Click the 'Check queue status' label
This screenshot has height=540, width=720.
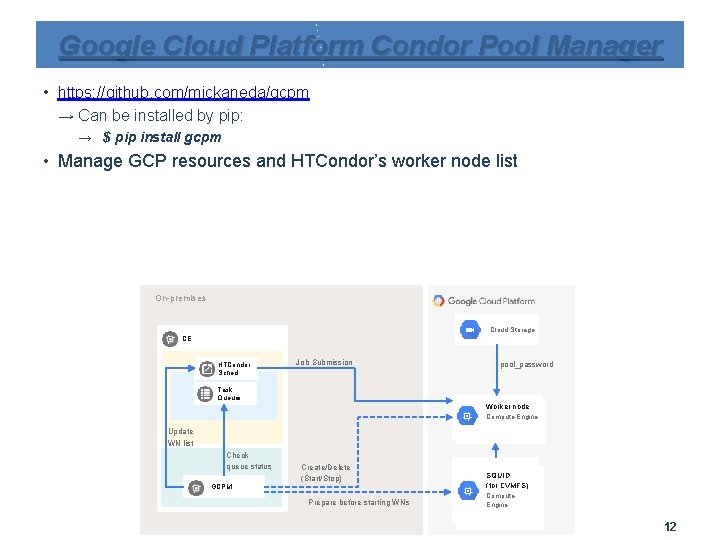click(x=248, y=461)
